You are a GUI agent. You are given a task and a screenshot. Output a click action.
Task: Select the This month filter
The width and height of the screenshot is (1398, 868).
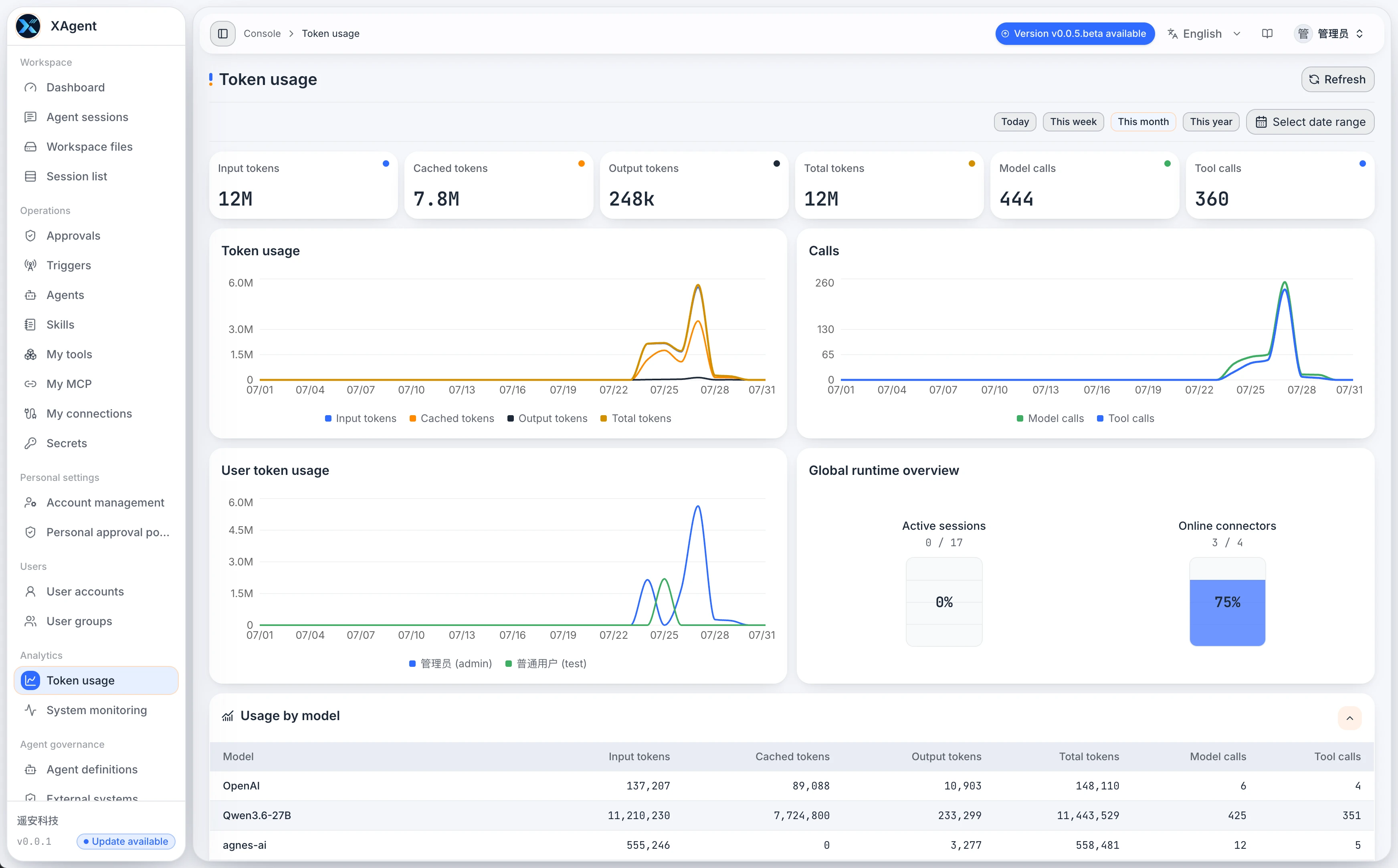[1143, 122]
